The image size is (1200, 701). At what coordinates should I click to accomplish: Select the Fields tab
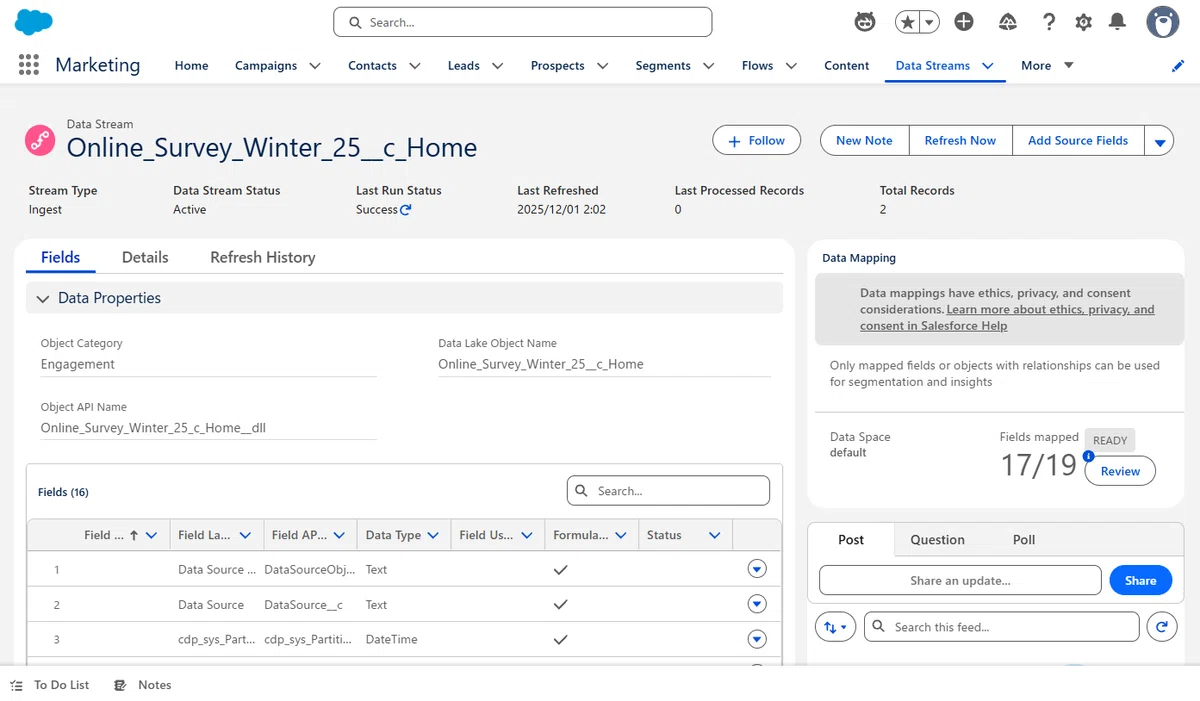click(x=60, y=257)
